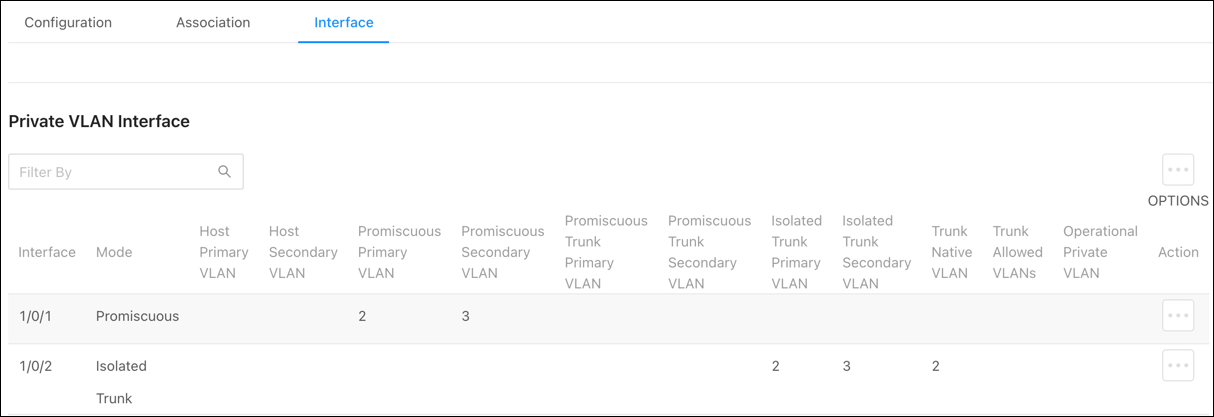1214x417 pixels.
Task: Click the search magnifier icon
Action: (225, 171)
